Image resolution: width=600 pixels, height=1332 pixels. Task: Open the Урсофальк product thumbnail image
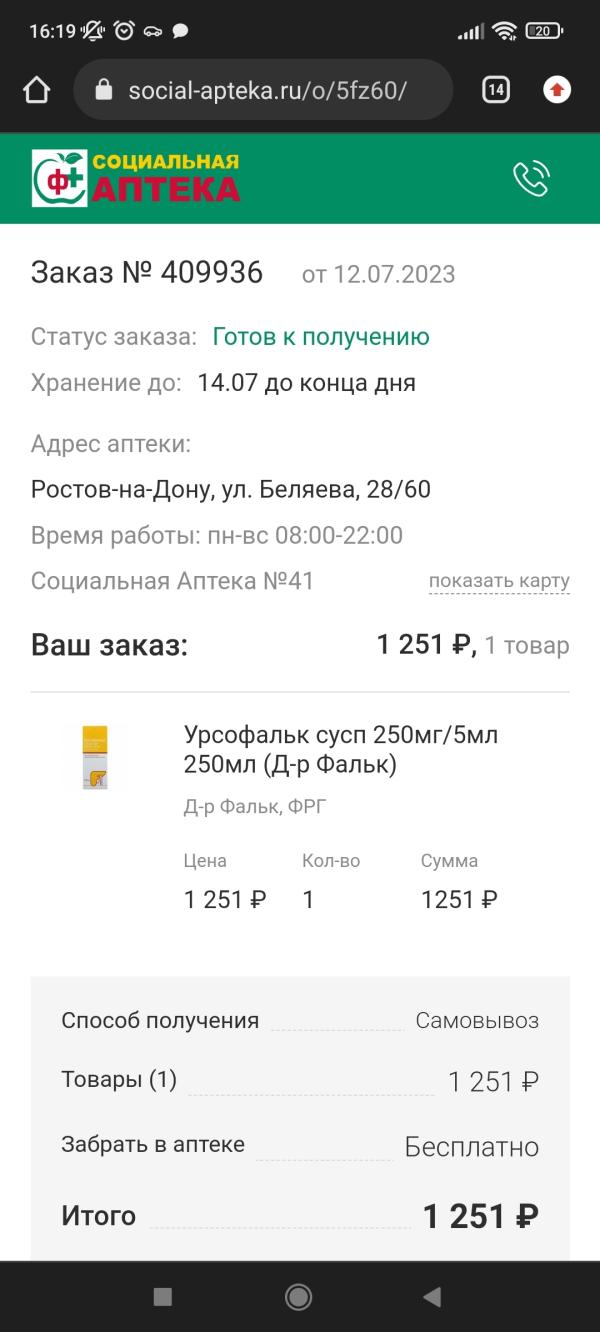pos(96,757)
